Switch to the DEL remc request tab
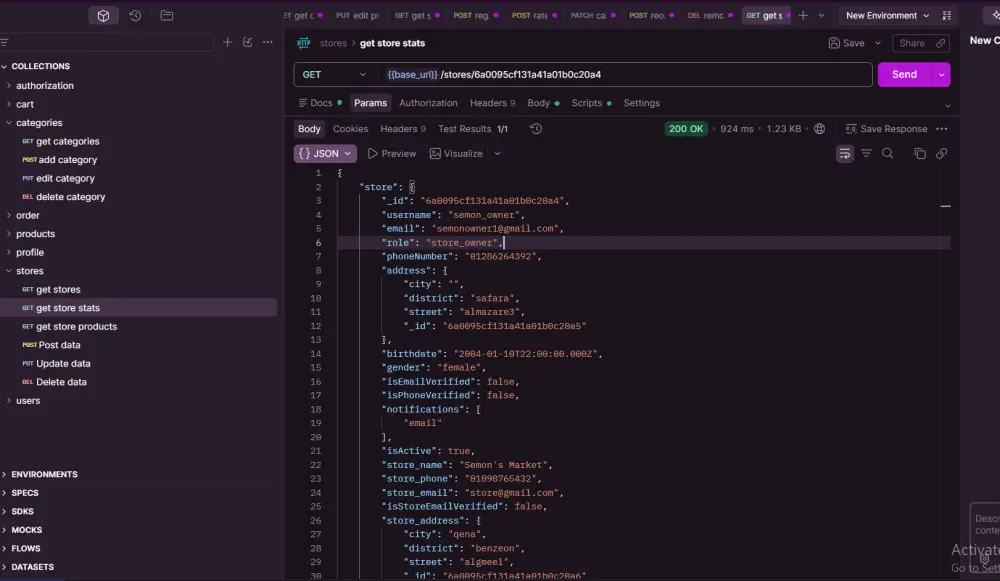 [x=710, y=16]
